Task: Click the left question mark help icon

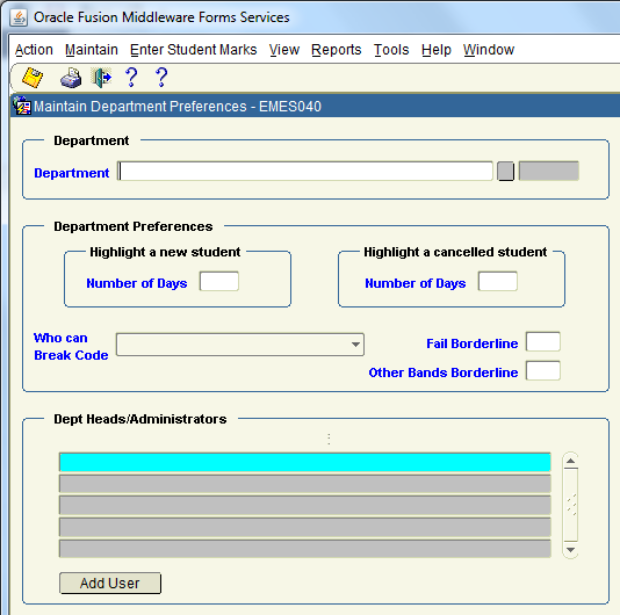Action: pyautogui.click(x=131, y=78)
